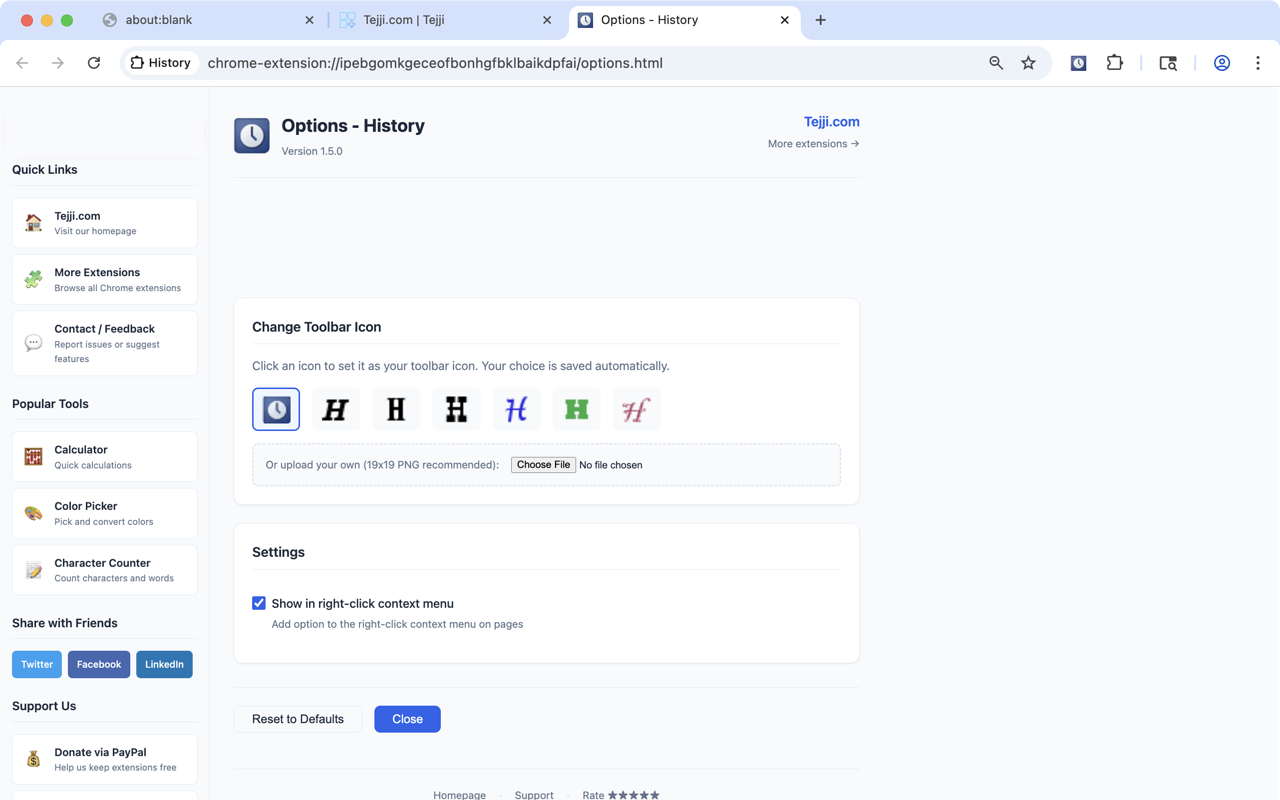This screenshot has height=800, width=1280.
Task: Uncheck Show in right-click context menu
Action: (259, 603)
